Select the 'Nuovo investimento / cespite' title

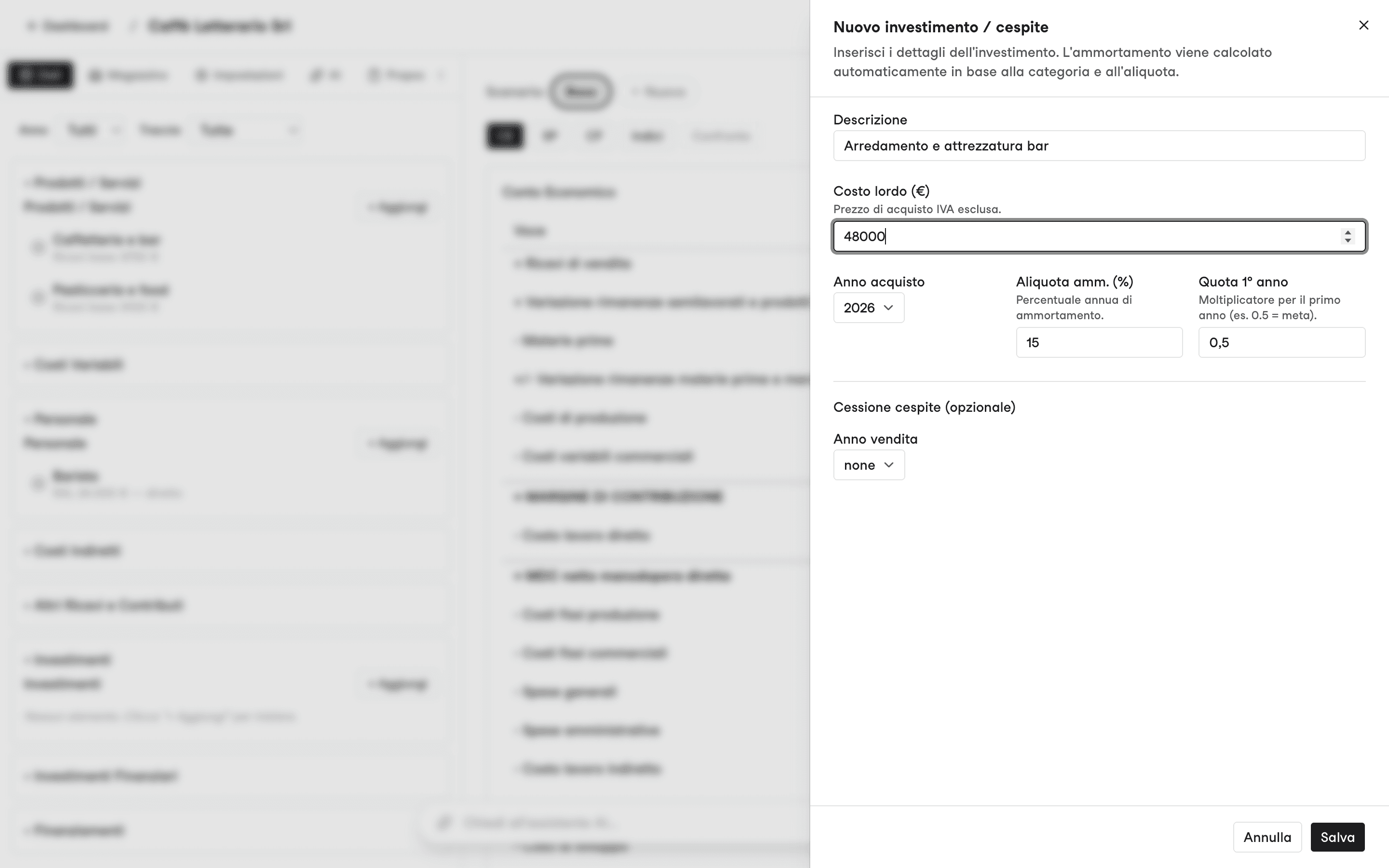(x=941, y=27)
